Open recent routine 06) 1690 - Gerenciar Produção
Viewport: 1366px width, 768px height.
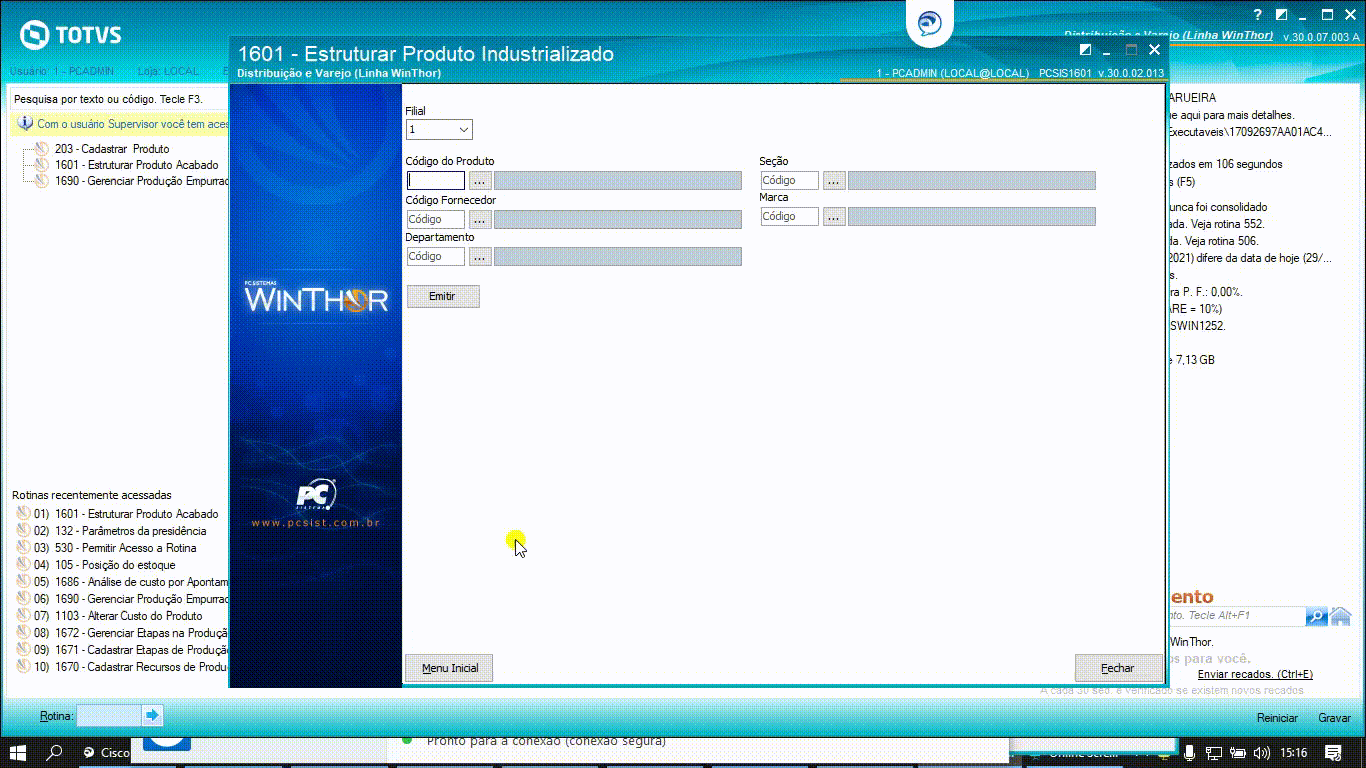coord(131,599)
